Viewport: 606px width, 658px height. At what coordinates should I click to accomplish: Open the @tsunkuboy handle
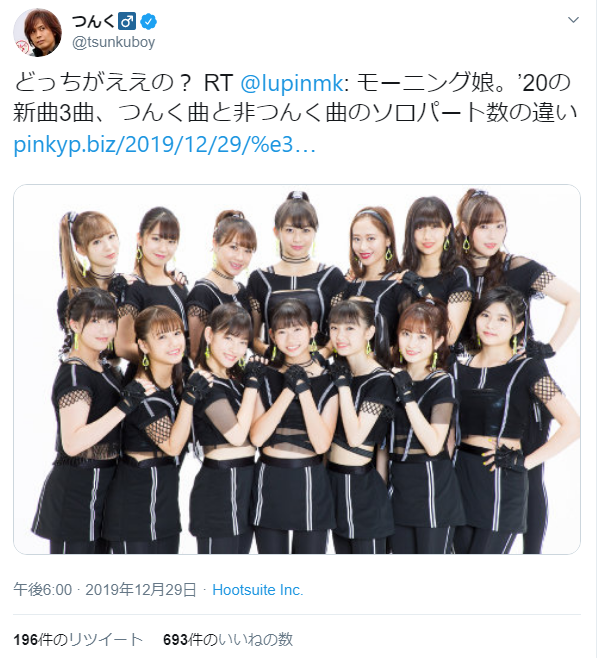(113, 42)
